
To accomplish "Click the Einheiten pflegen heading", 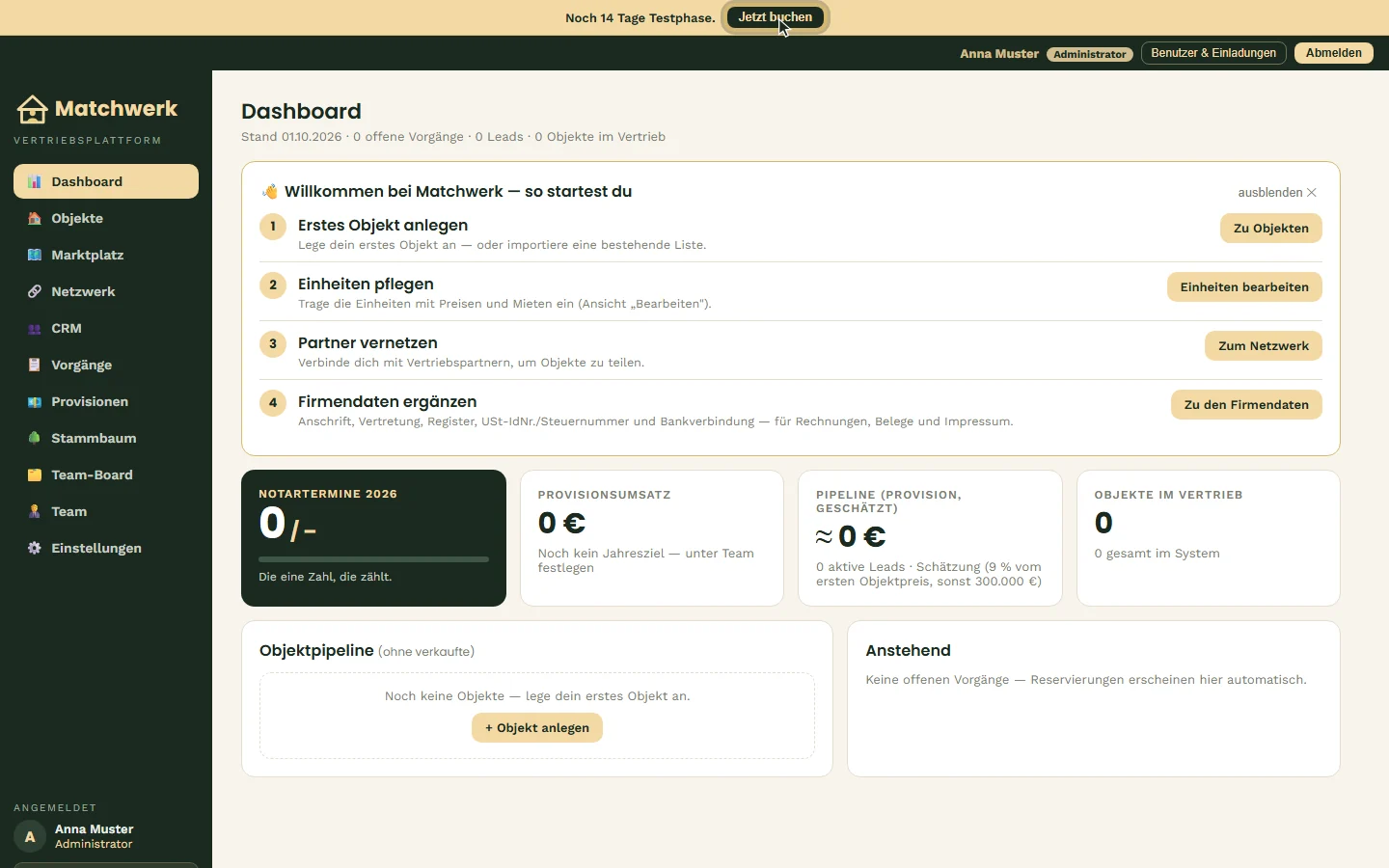I will (366, 285).
